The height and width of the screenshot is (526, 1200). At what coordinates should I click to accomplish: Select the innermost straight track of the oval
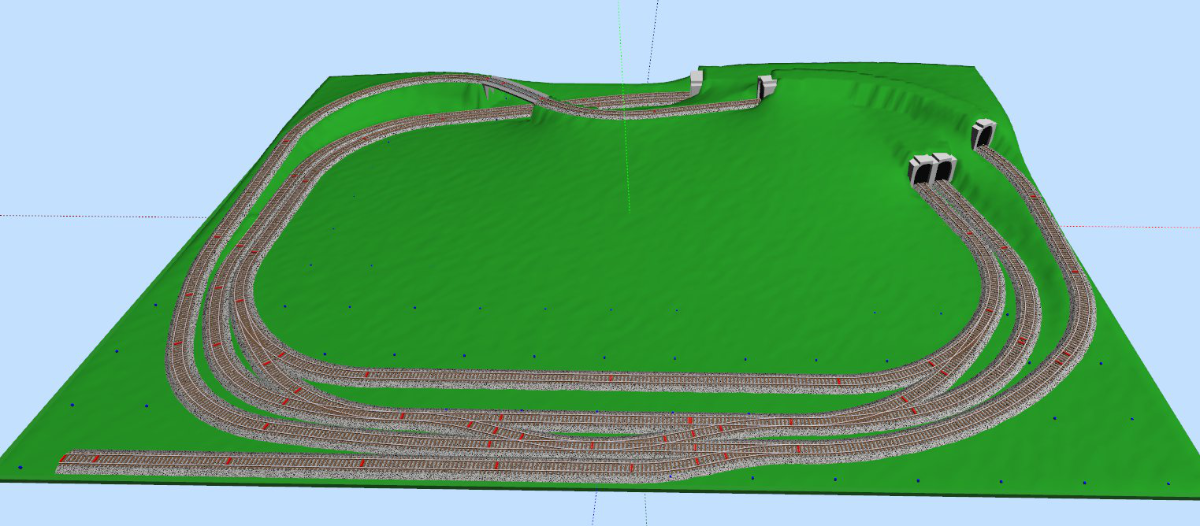pos(600,378)
